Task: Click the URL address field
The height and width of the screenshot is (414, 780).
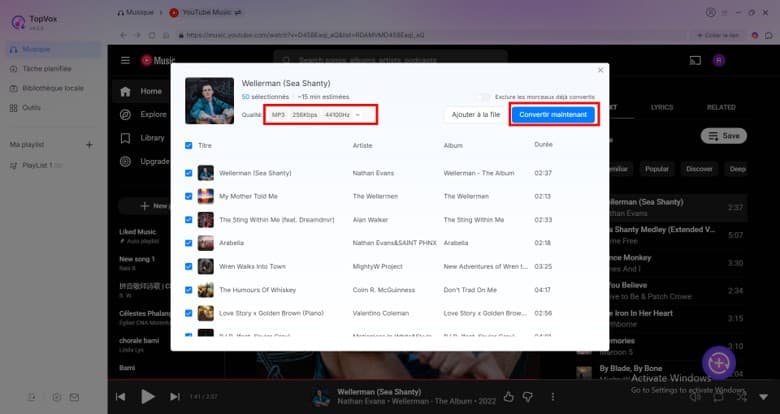Action: [x=305, y=35]
